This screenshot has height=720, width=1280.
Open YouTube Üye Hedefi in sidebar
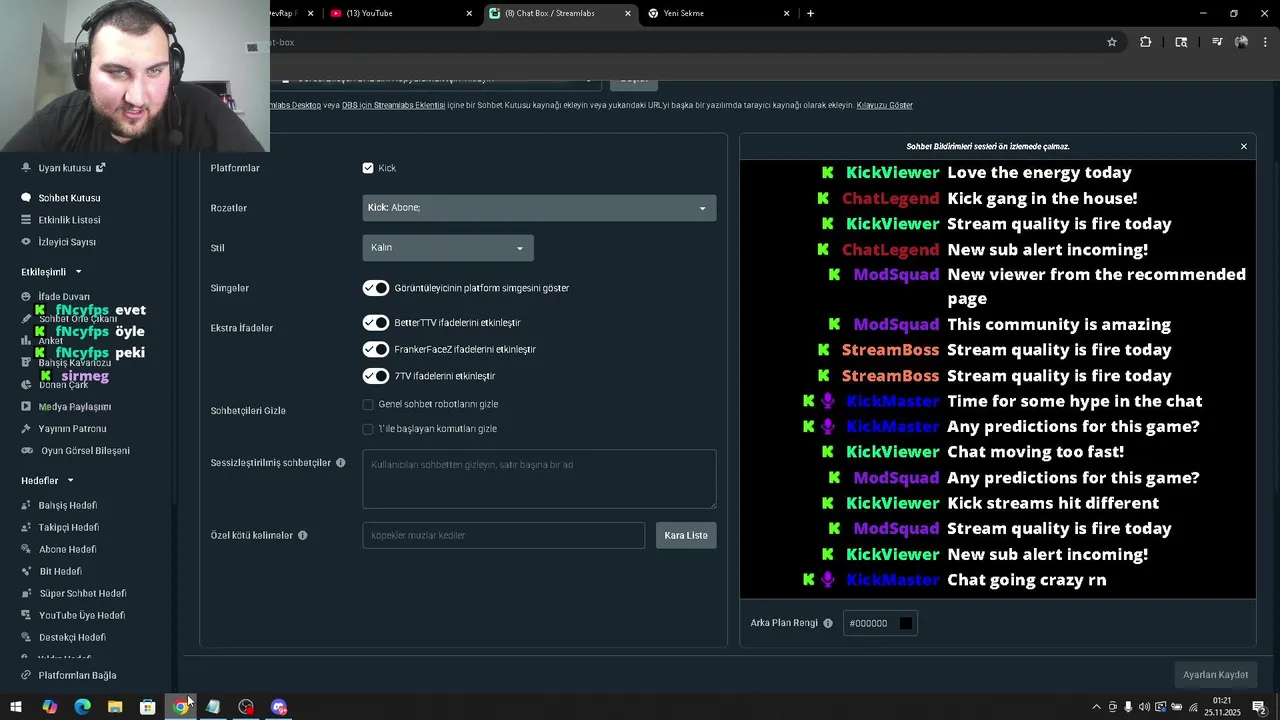point(81,615)
